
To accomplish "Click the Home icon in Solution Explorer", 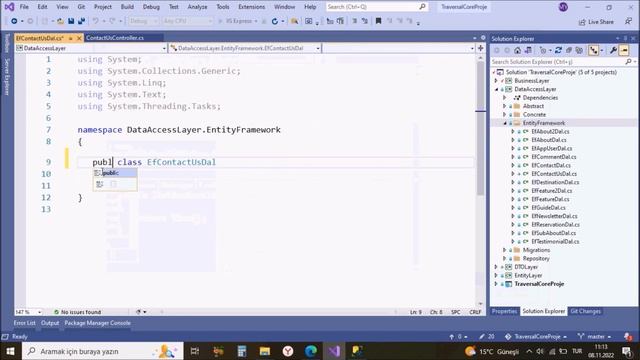I will (517, 50).
